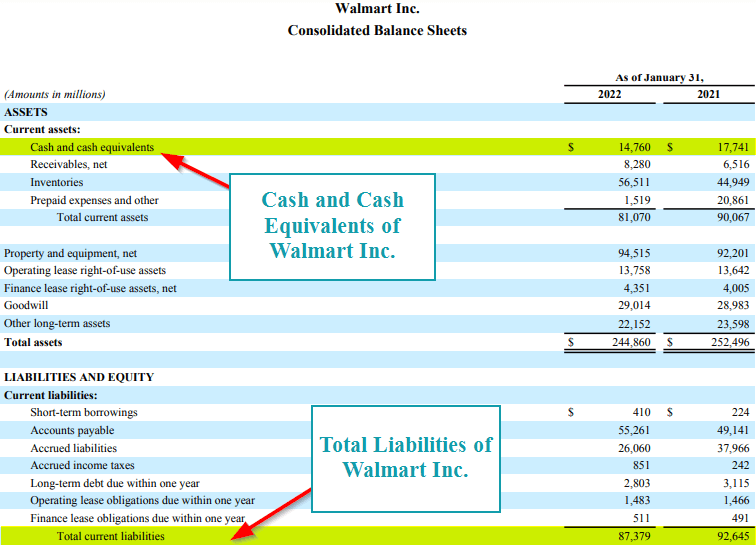
Task: Select the 2022 column heading
Action: tap(609, 95)
